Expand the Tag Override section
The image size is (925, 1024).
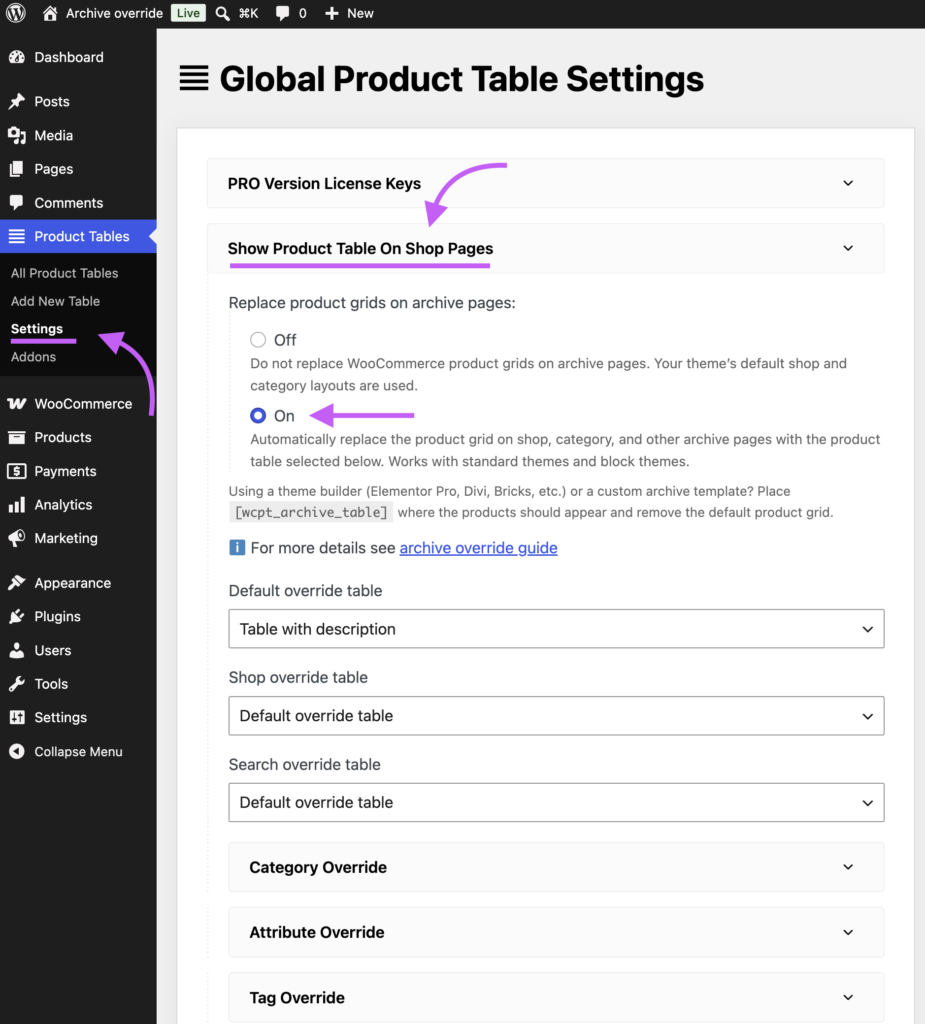point(557,998)
